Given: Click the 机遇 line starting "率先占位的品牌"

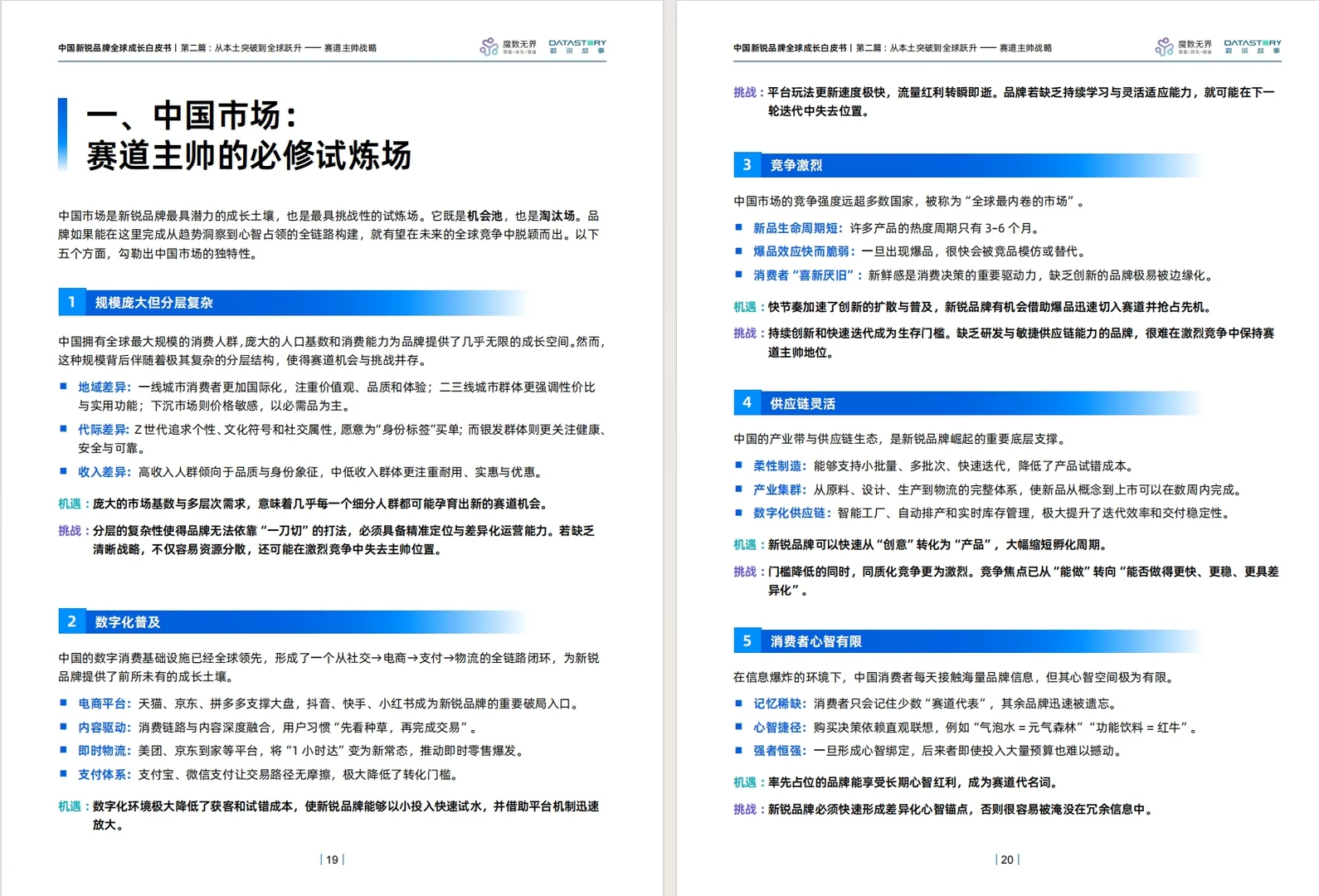Looking at the screenshot, I should pyautogui.click(x=897, y=782).
